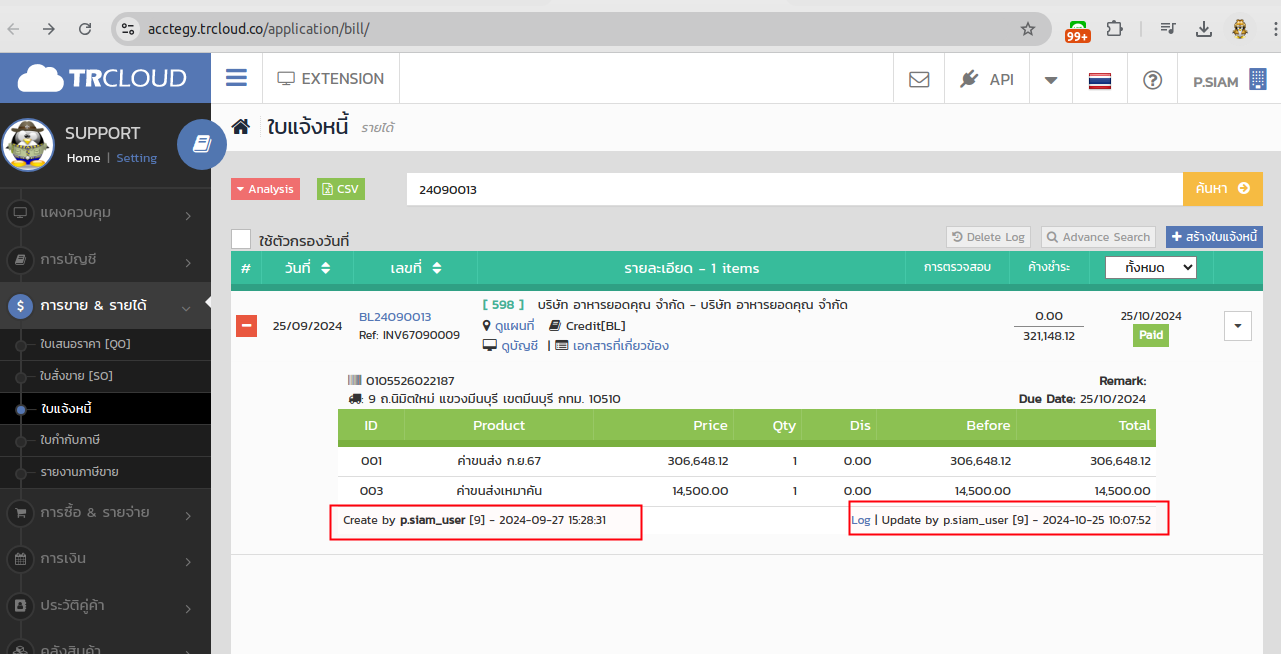Expand แผงควบคุม sidebar menu
Screen dimensions: 1281x654
[105, 213]
